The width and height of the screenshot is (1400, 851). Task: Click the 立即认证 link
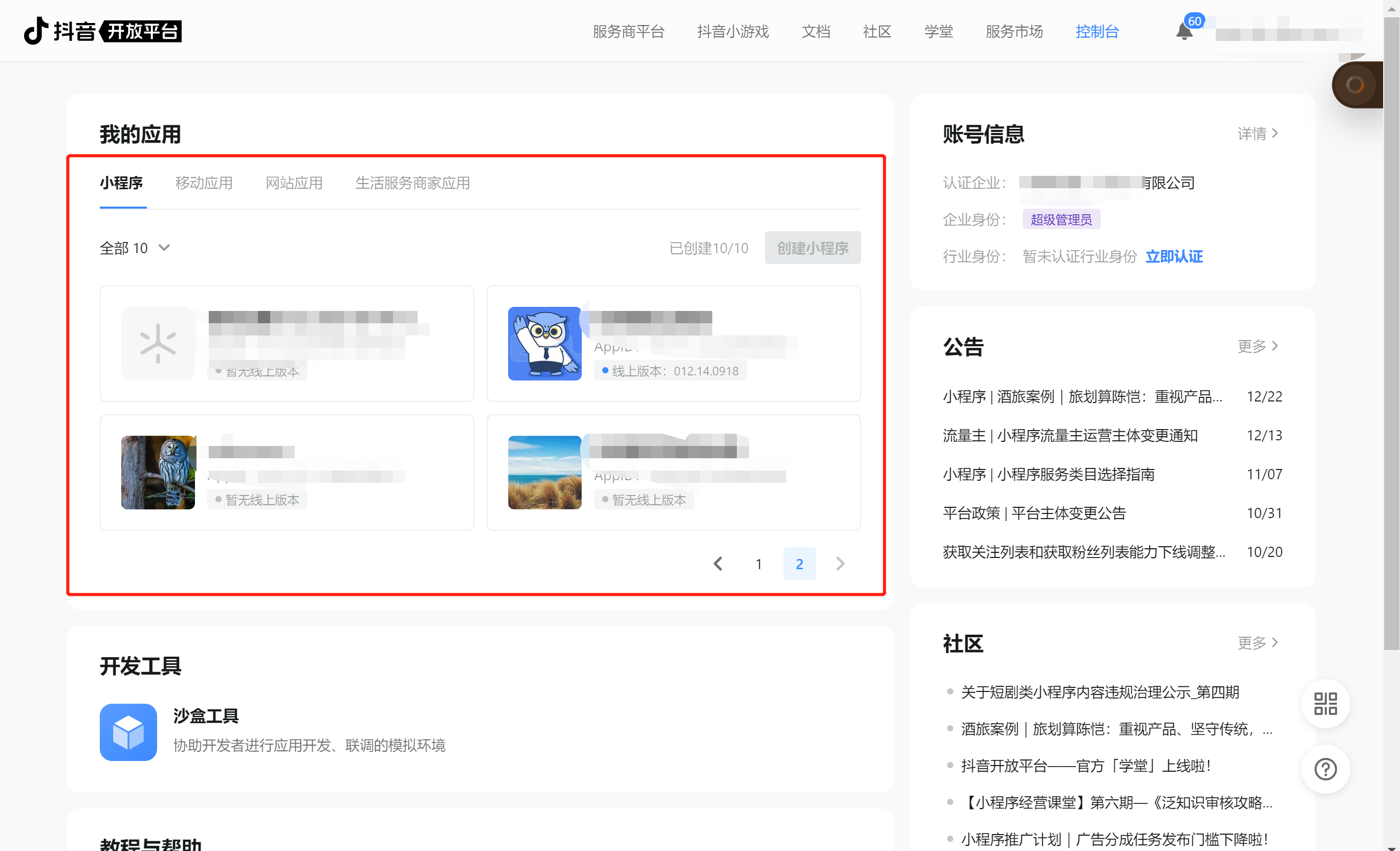[1174, 256]
